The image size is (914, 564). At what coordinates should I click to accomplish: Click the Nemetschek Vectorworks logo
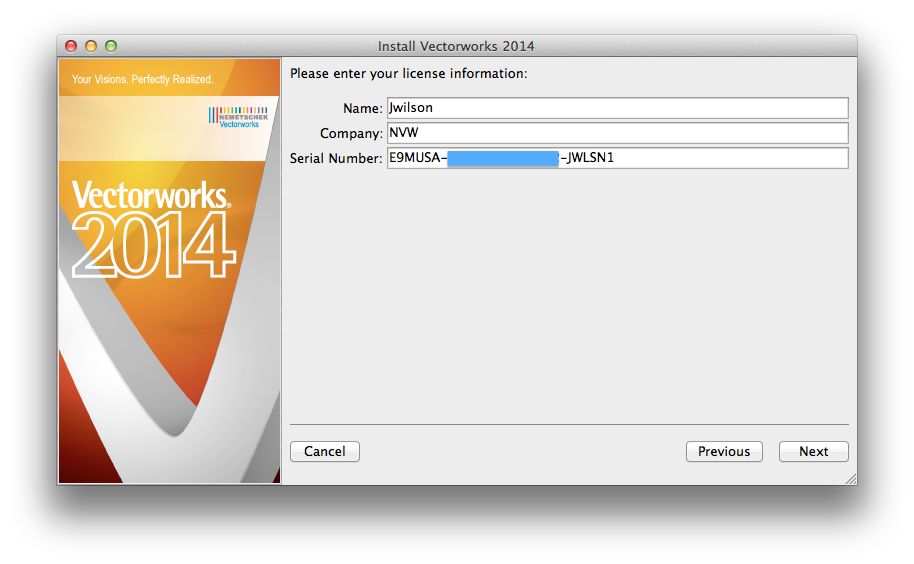coord(232,116)
